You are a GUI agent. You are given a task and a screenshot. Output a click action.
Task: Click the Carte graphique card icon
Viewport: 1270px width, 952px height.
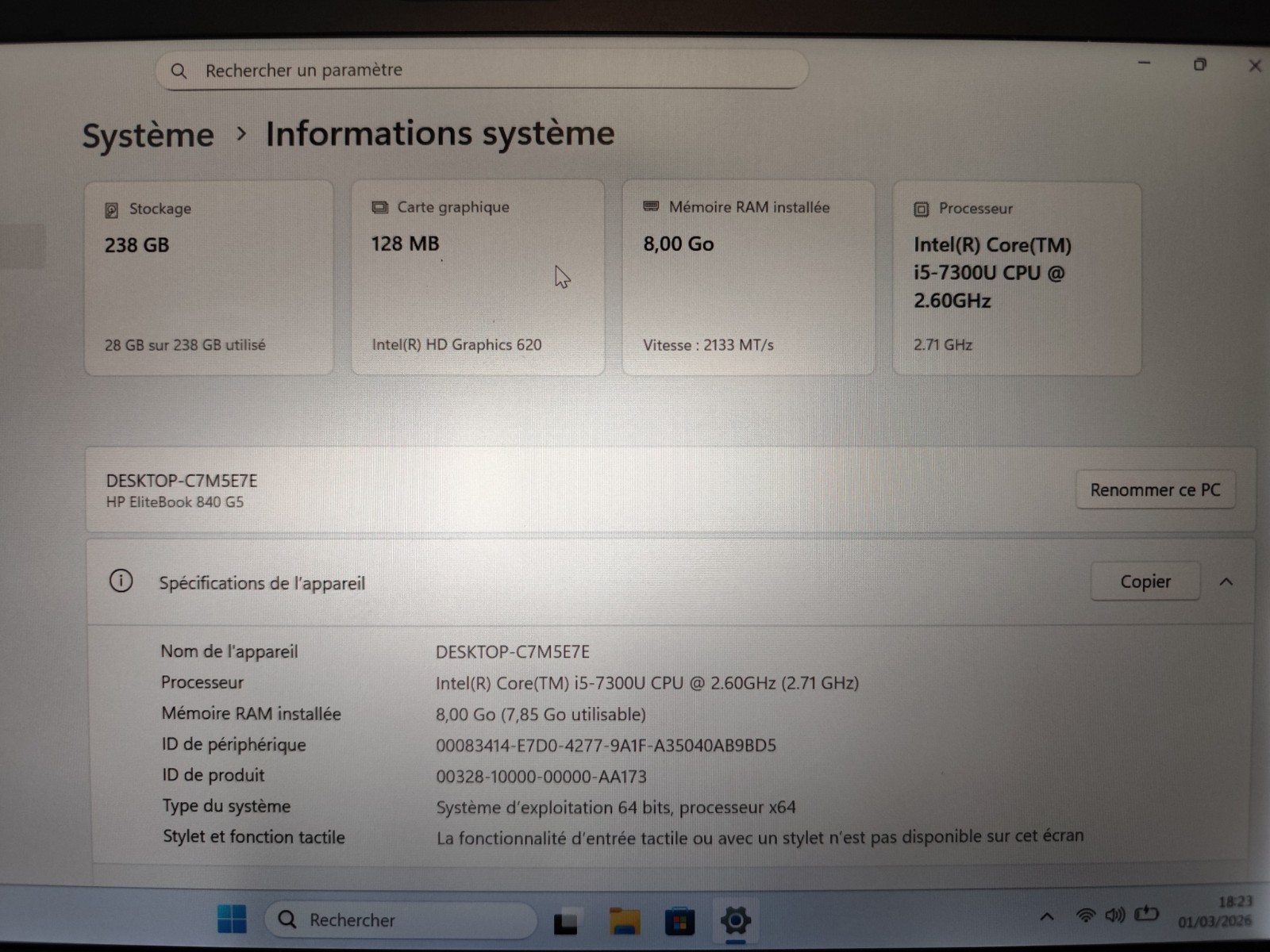tap(380, 208)
